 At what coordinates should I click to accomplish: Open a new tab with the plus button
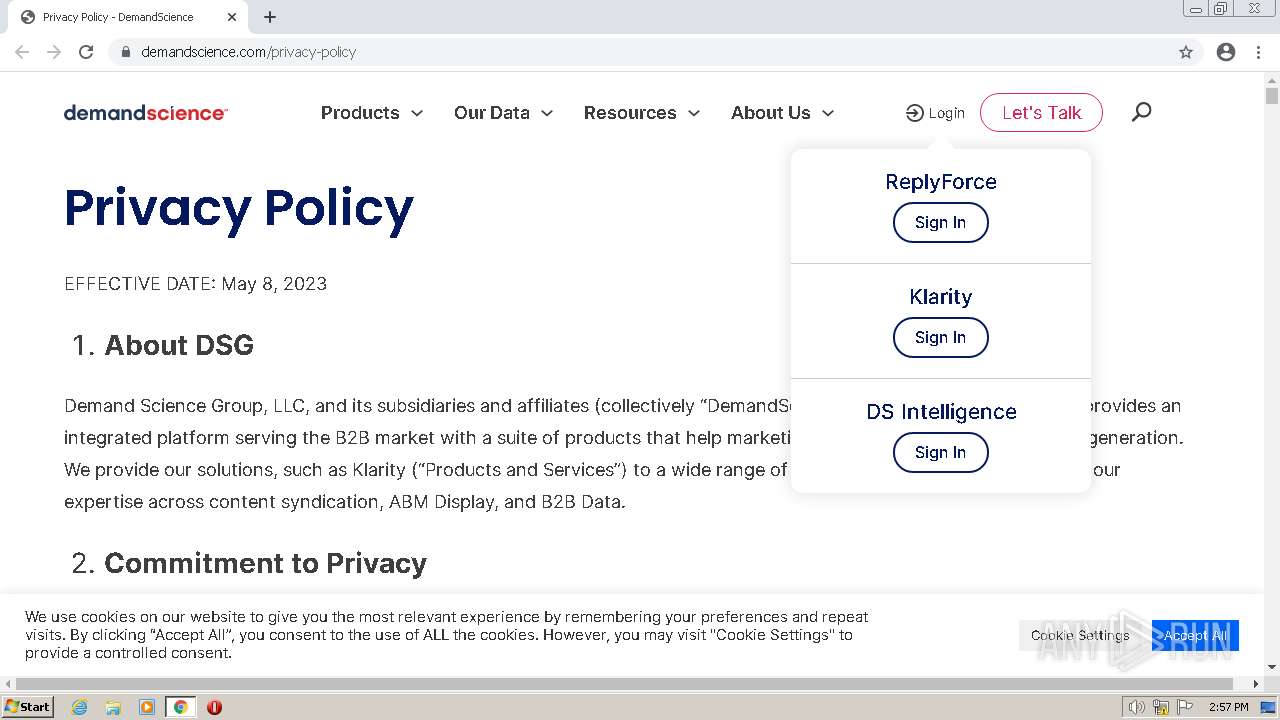pos(270,17)
